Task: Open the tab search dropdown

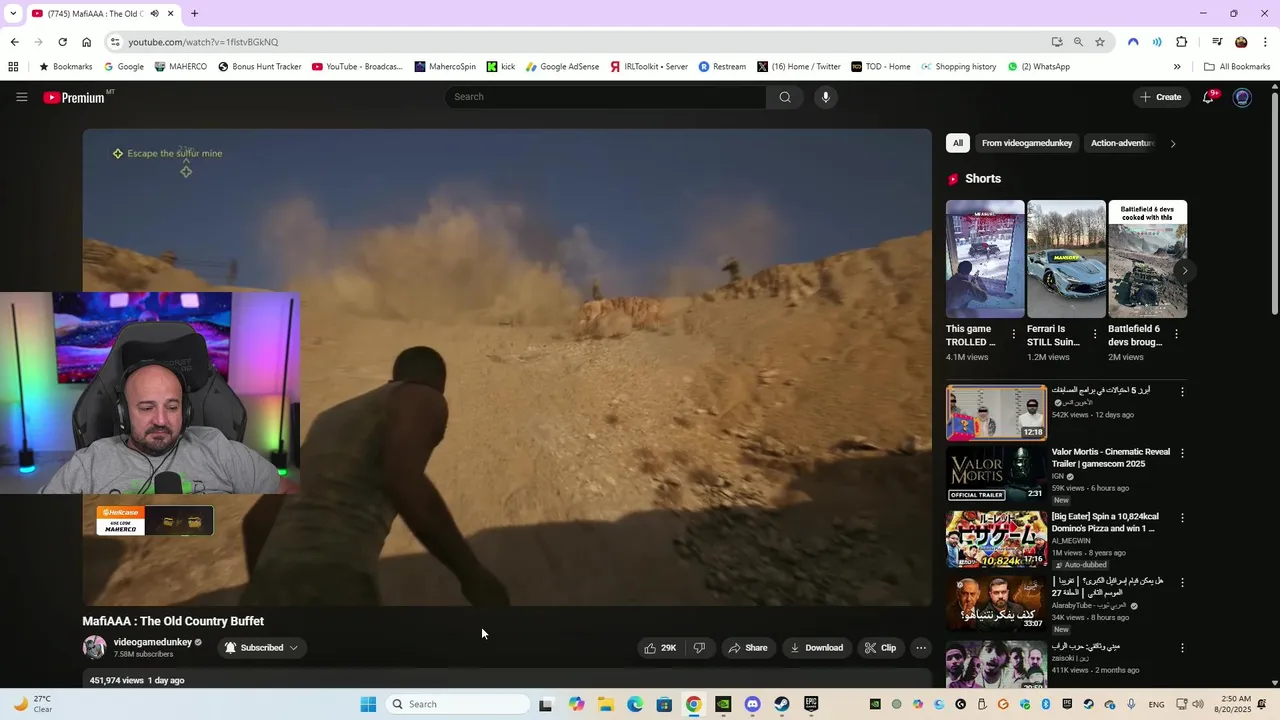Action: tap(12, 14)
